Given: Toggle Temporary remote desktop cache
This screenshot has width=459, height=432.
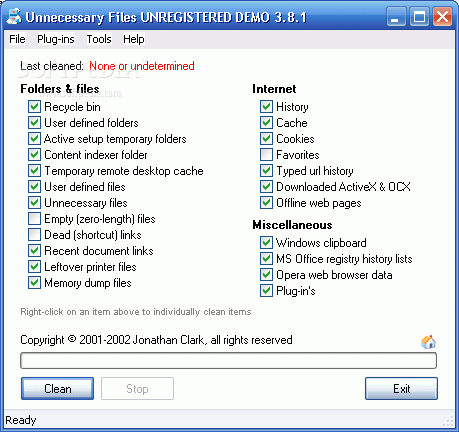Looking at the screenshot, I should point(34,171).
